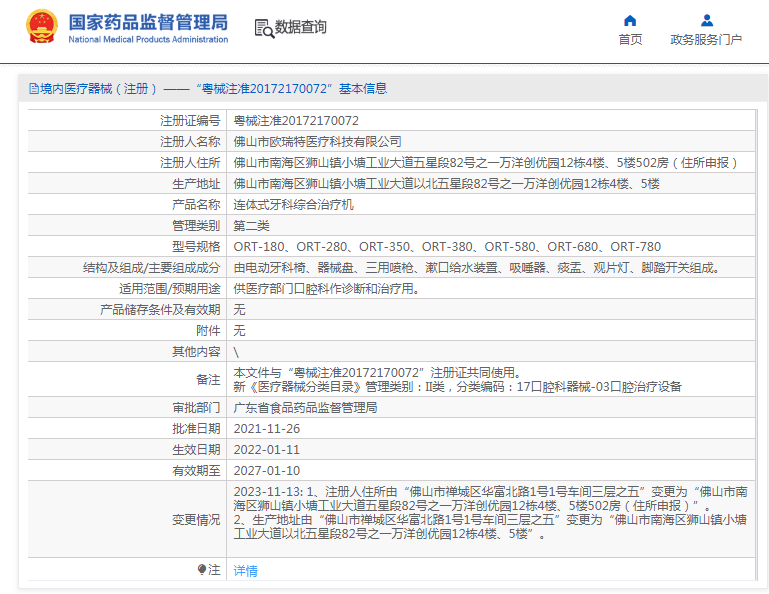Click the 首页 house icon
769x594 pixels.
pos(630,21)
